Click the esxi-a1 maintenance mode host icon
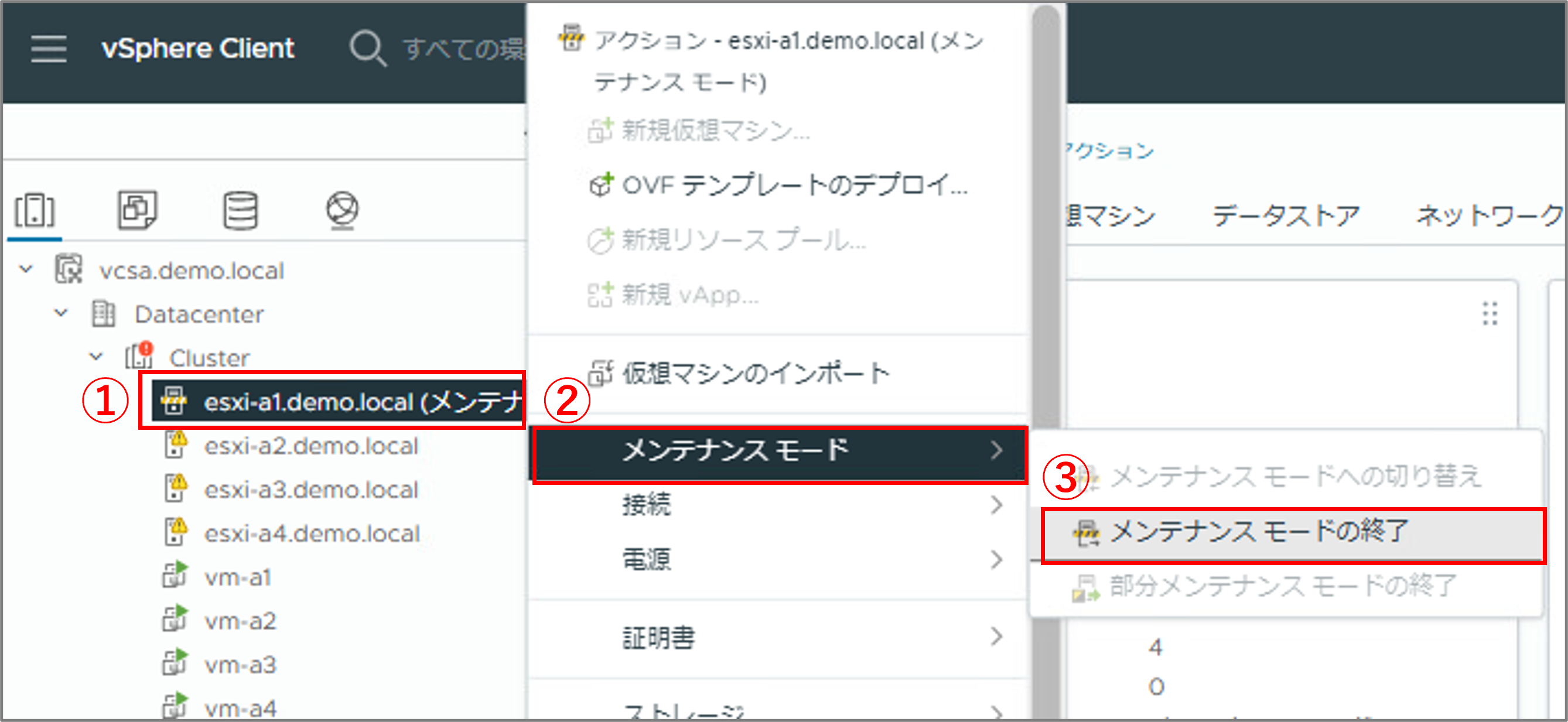Screen dimensions: 1568x722 click(x=173, y=401)
